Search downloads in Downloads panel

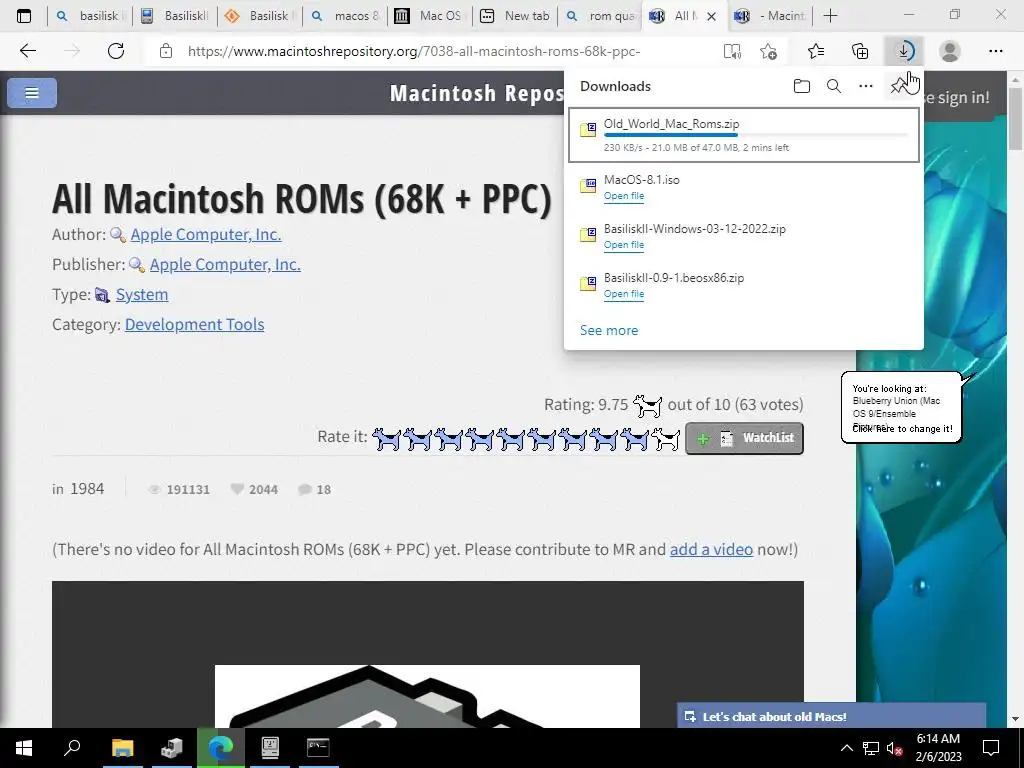[x=833, y=86]
